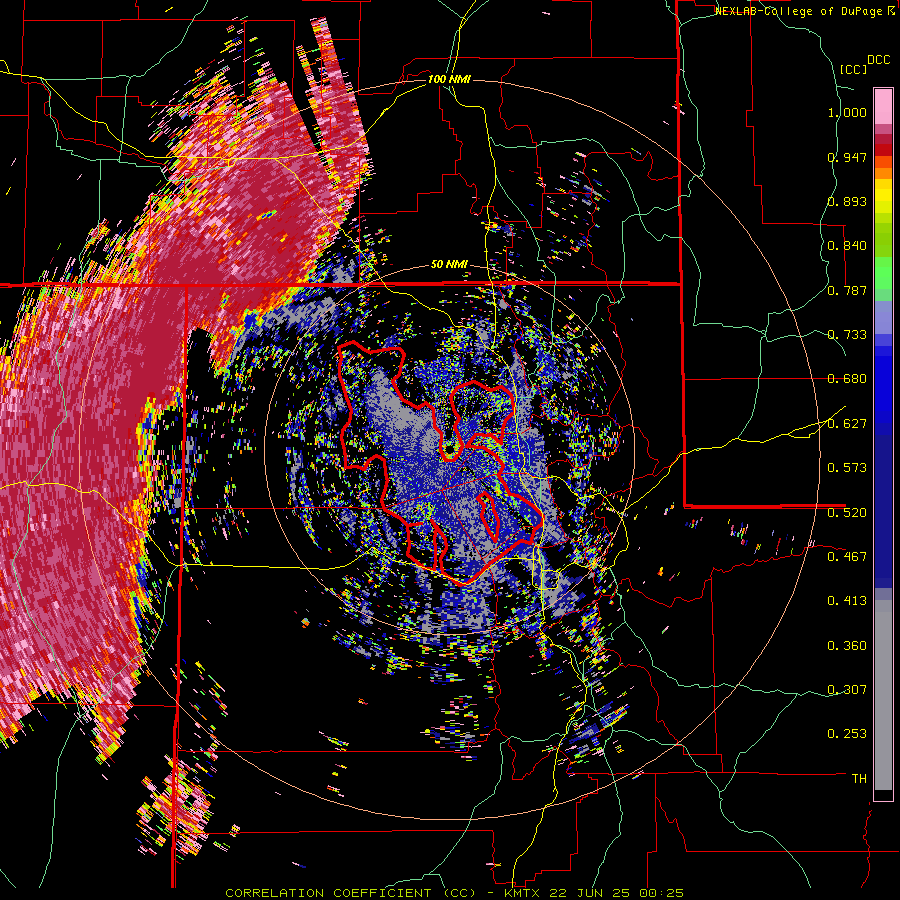Image resolution: width=900 pixels, height=900 pixels.
Task: Select the 0.467 scale value
Action: pyautogui.click(x=847, y=556)
